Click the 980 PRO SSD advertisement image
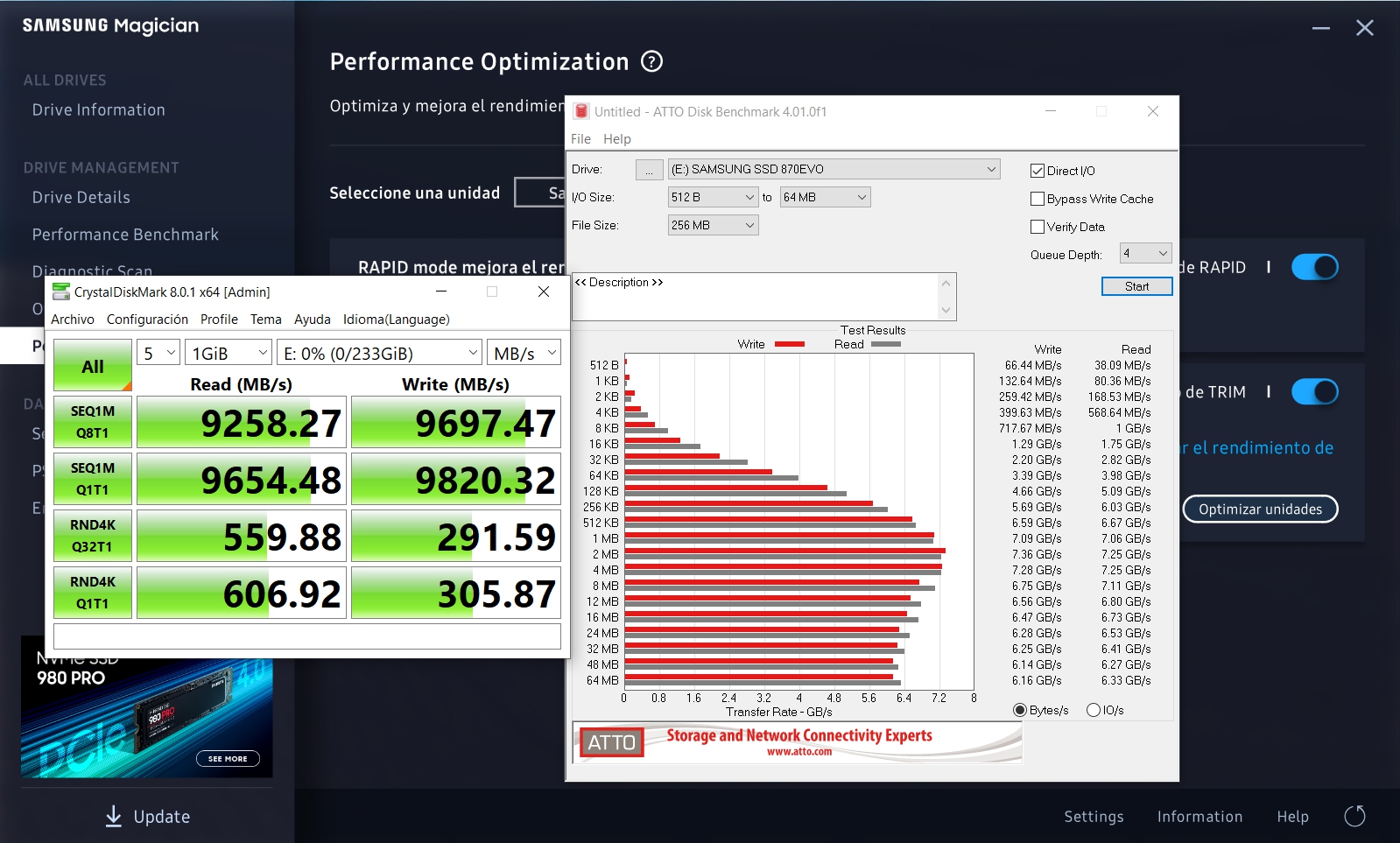1400x843 pixels. click(147, 706)
